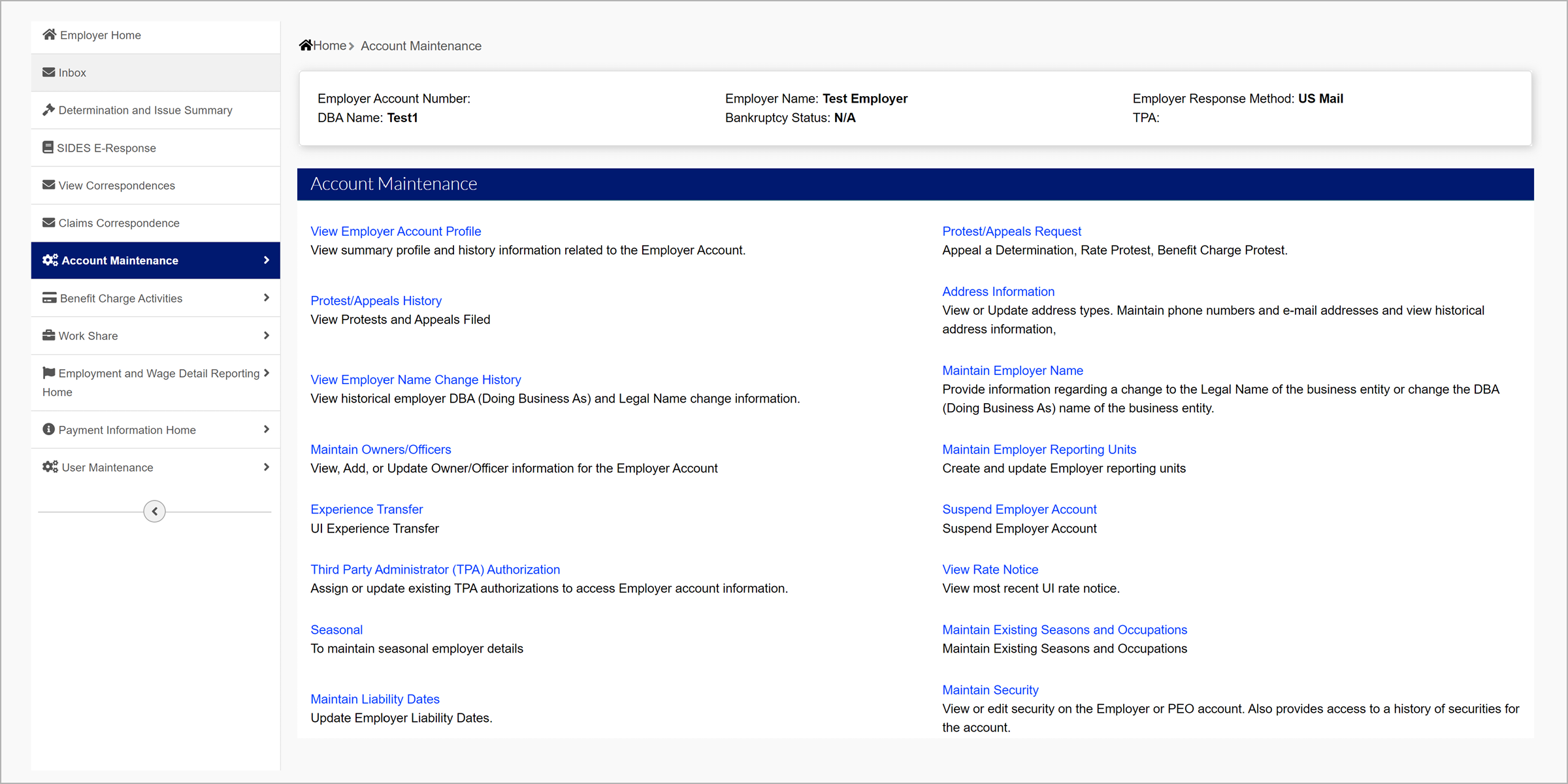This screenshot has height=784, width=1568.
Task: Expand the Work Share submenu arrow
Action: (266, 336)
